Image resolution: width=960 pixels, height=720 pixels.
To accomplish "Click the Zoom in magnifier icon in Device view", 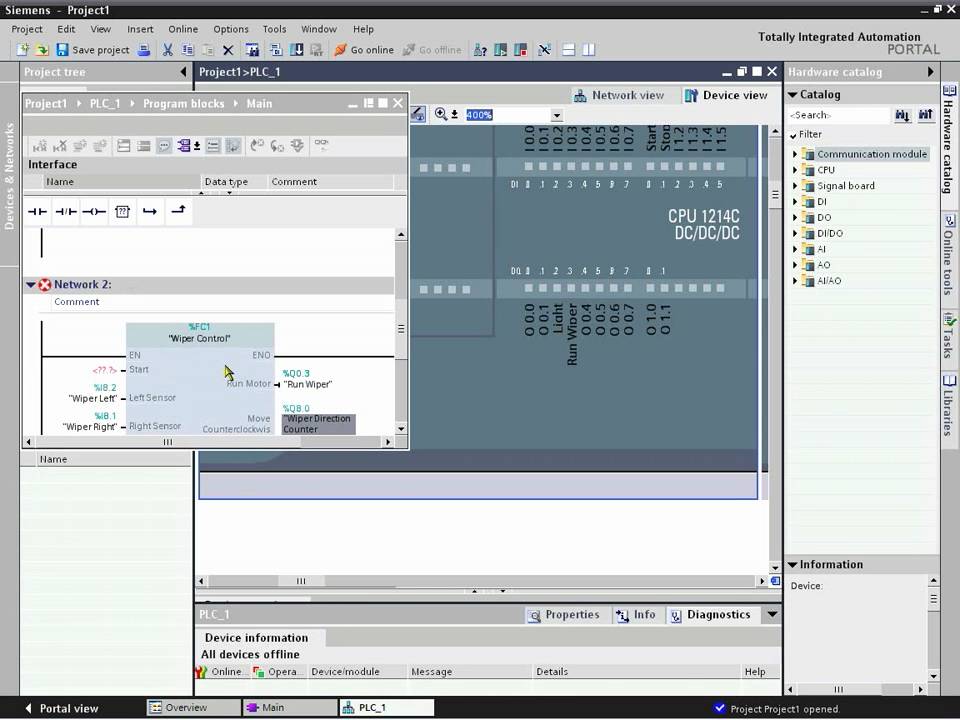I will [x=441, y=114].
